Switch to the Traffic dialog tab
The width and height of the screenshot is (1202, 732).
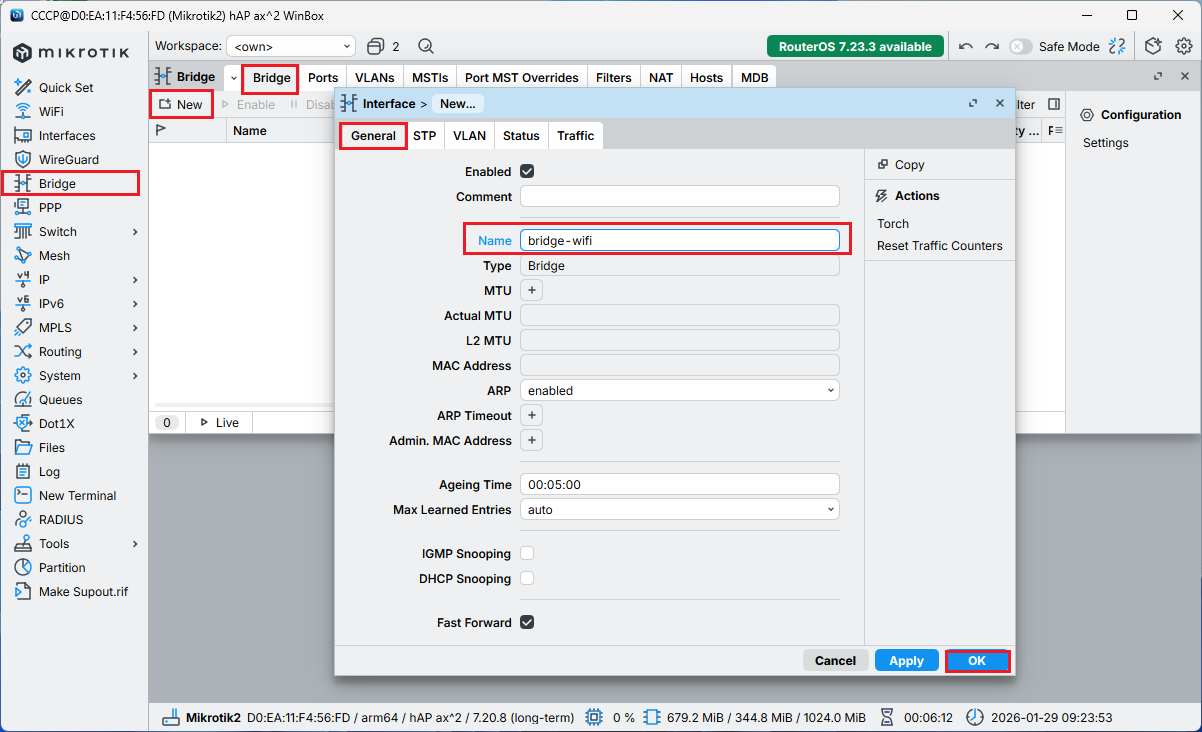576,136
